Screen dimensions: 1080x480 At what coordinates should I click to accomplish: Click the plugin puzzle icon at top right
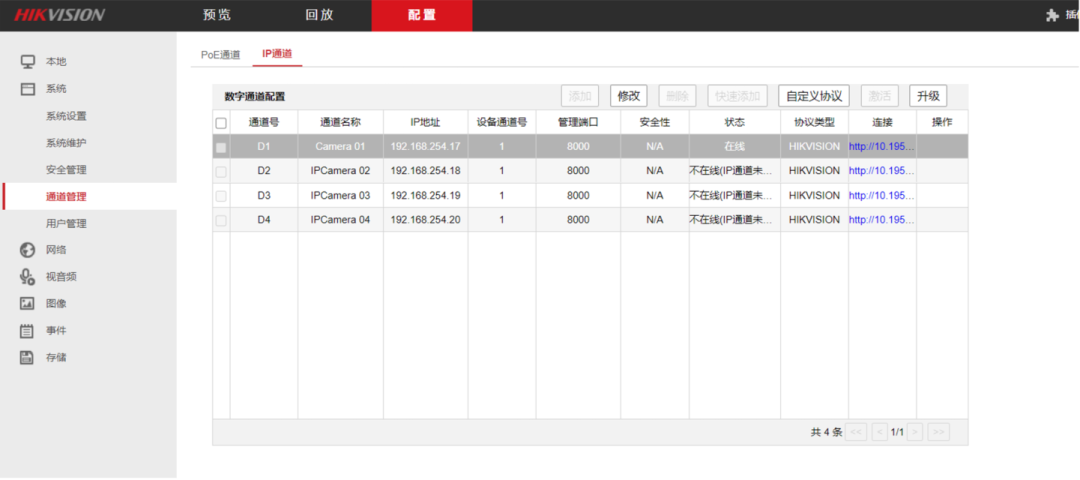[1052, 15]
